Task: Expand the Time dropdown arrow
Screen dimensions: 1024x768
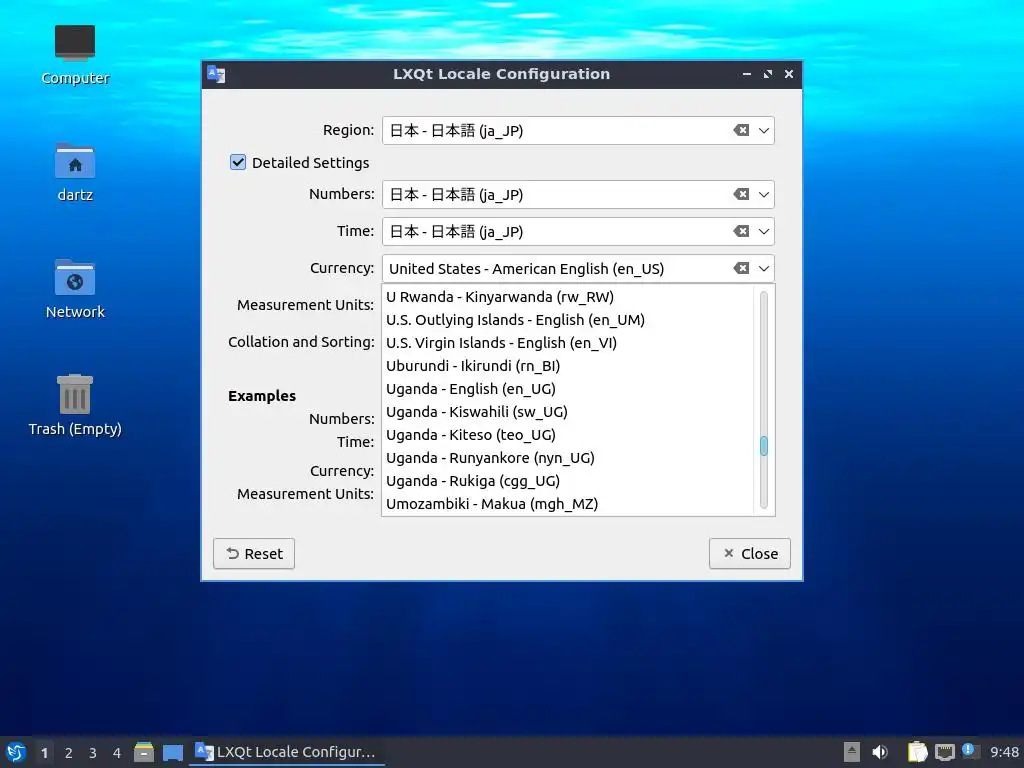Action: pyautogui.click(x=764, y=232)
